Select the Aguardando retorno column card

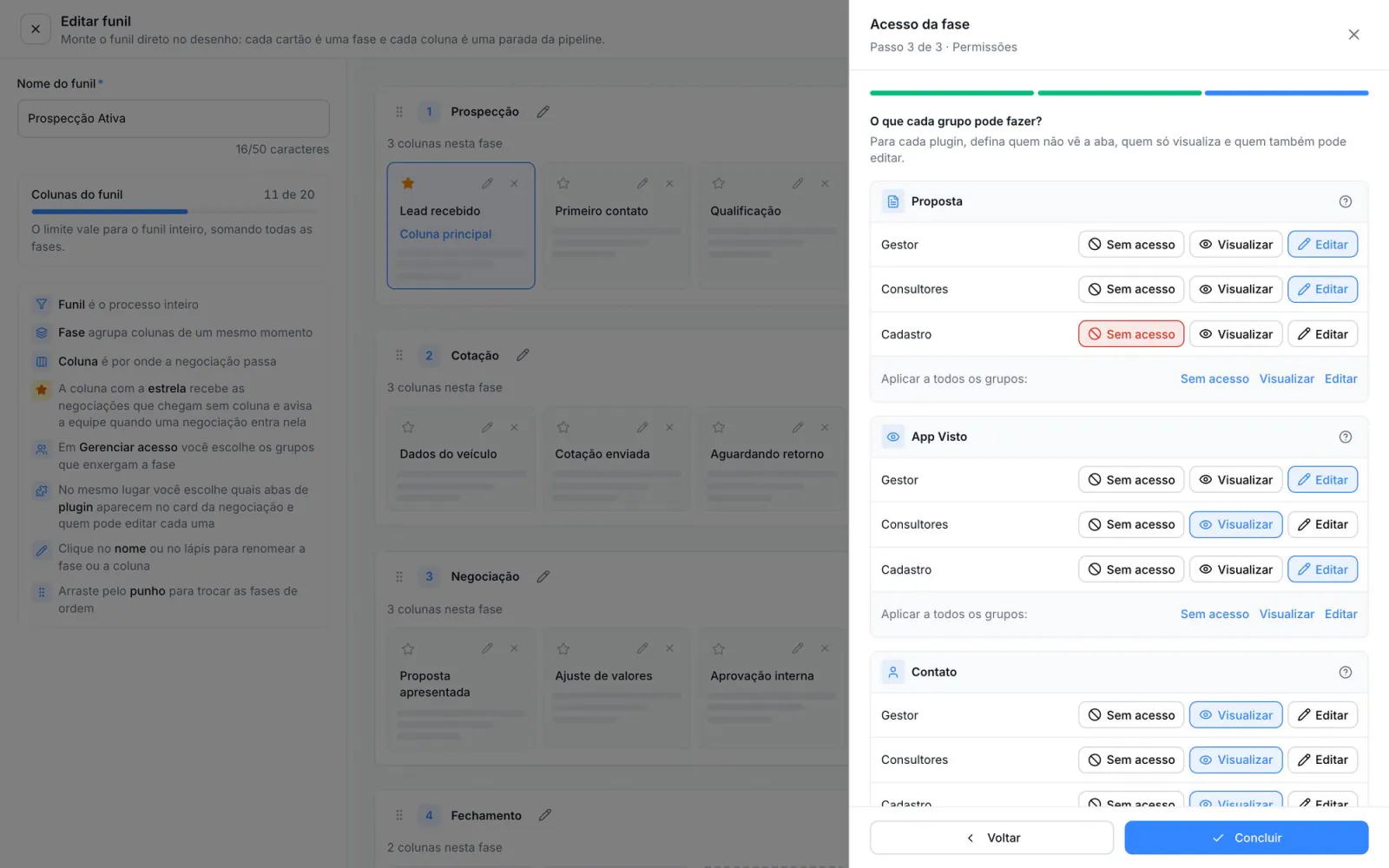(773, 459)
